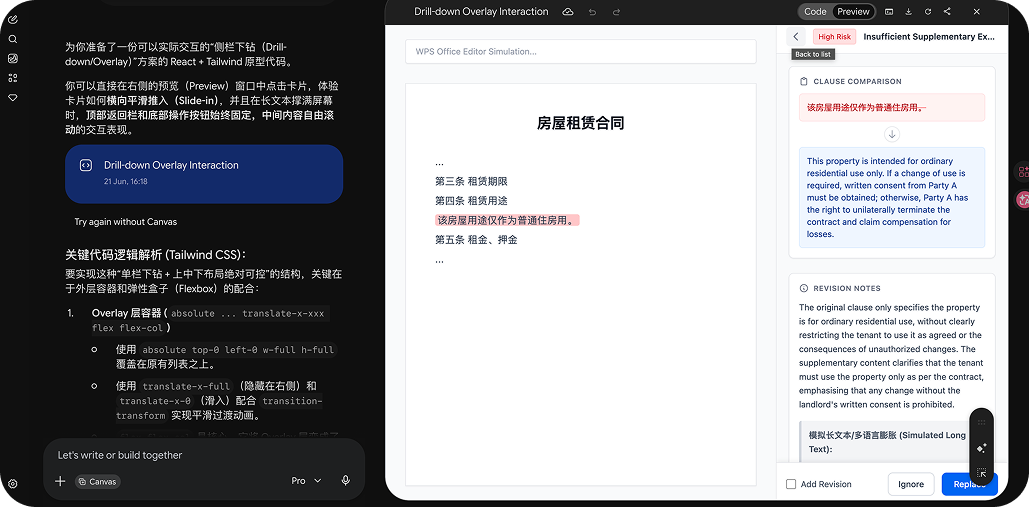
Task: Click the translate icon at right edge
Action: (1023, 200)
